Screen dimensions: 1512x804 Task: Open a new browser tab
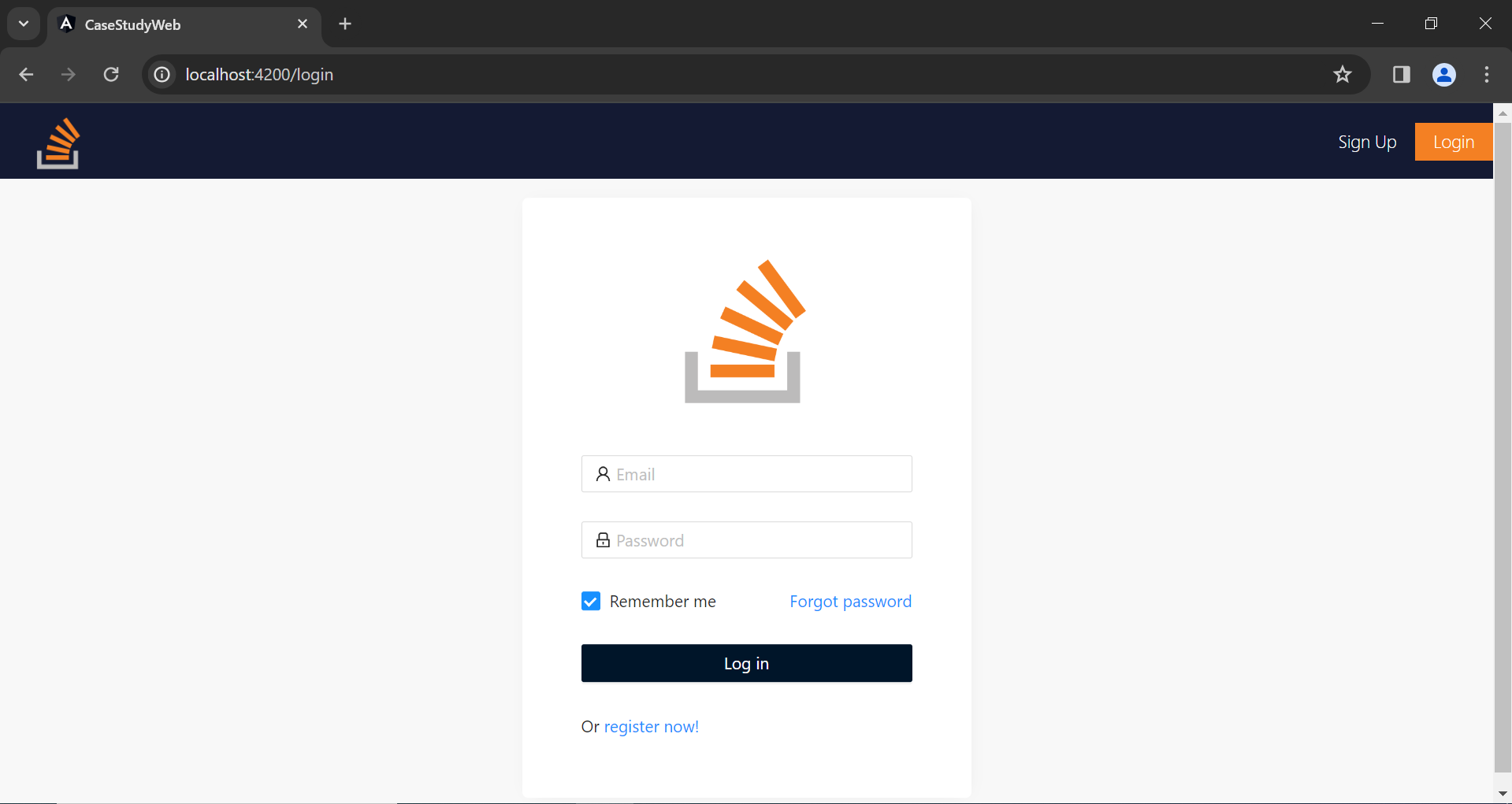click(345, 24)
